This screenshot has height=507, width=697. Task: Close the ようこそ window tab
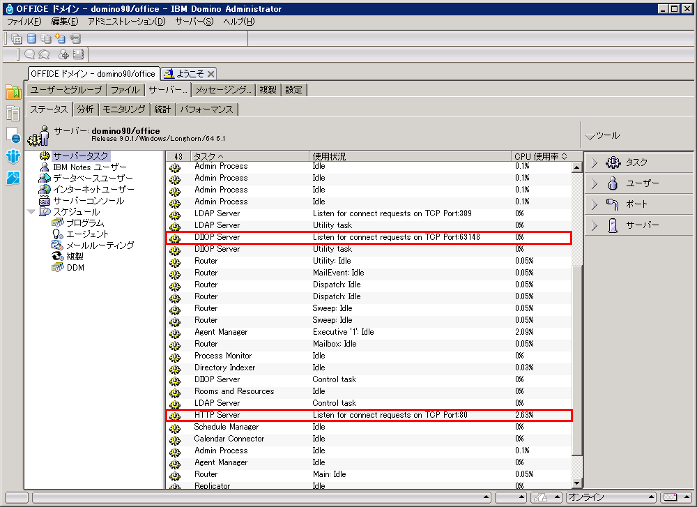tap(211, 74)
